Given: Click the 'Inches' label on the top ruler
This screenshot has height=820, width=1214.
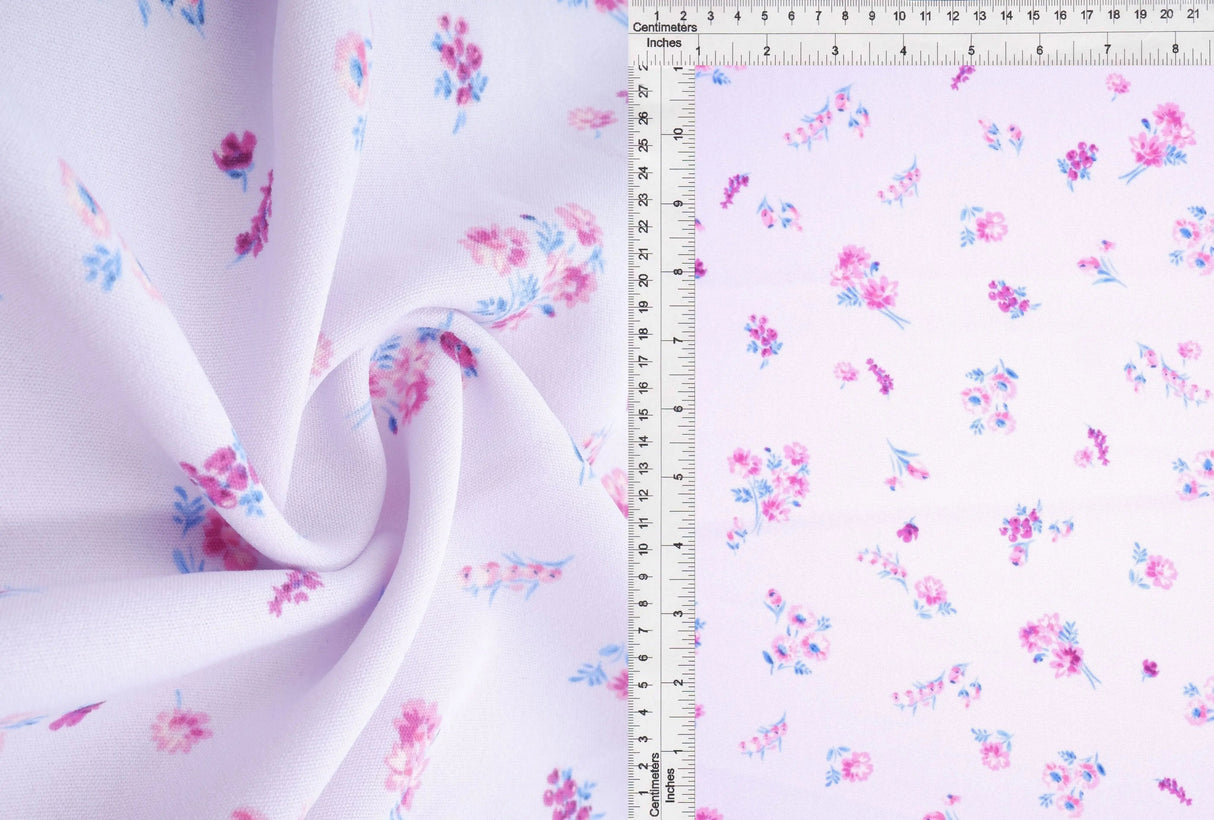Looking at the screenshot, I should (664, 42).
